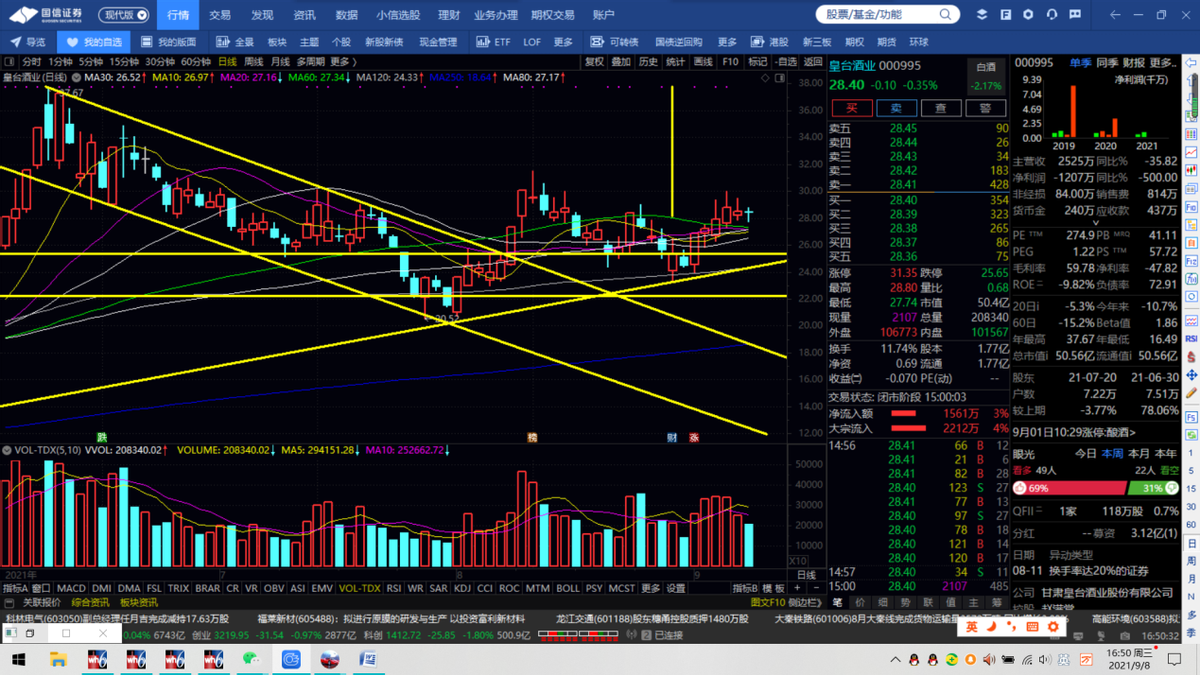Zoom out chart with minus button

[x=816, y=589]
